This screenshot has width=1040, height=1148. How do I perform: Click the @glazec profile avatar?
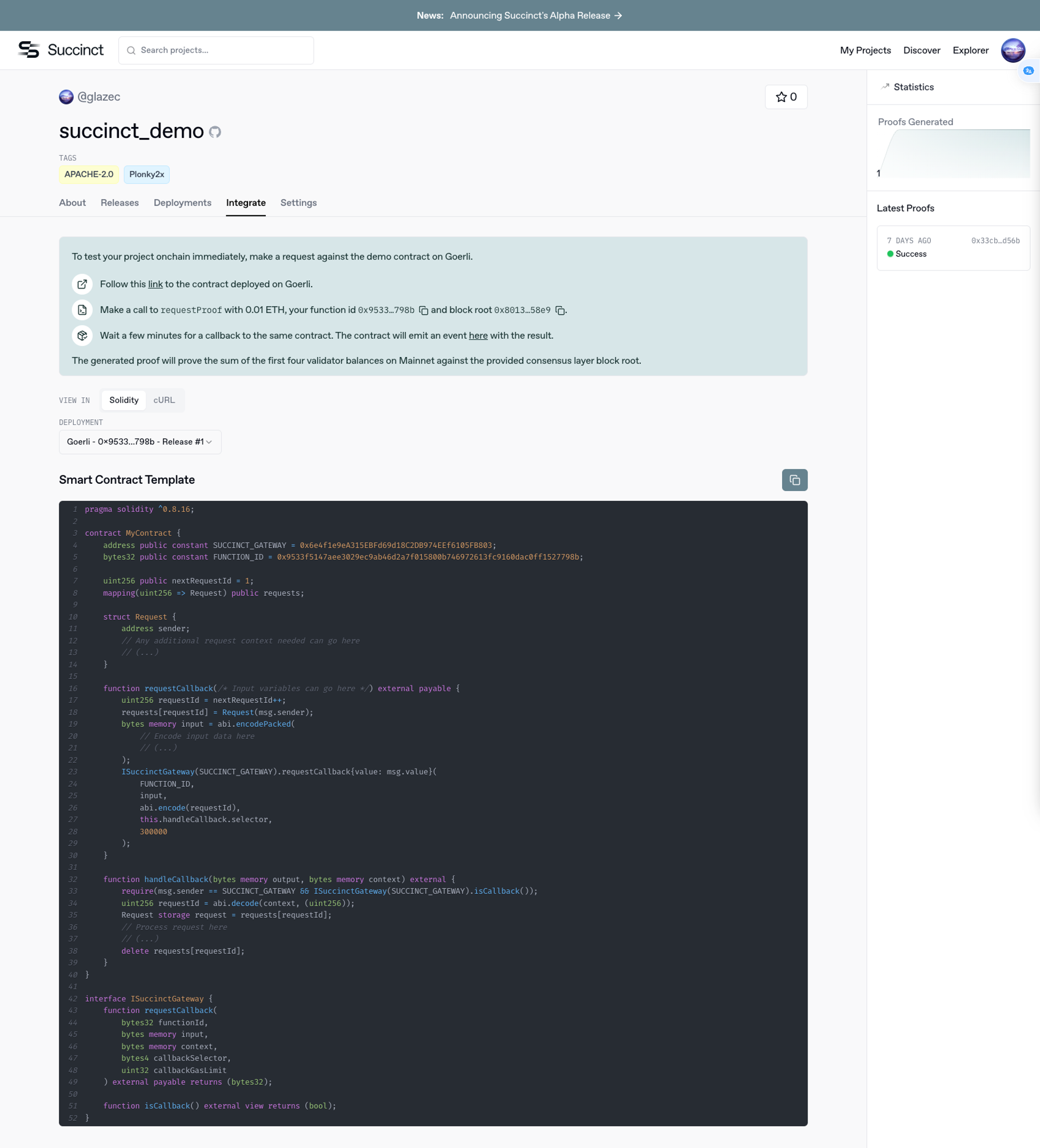[x=66, y=97]
